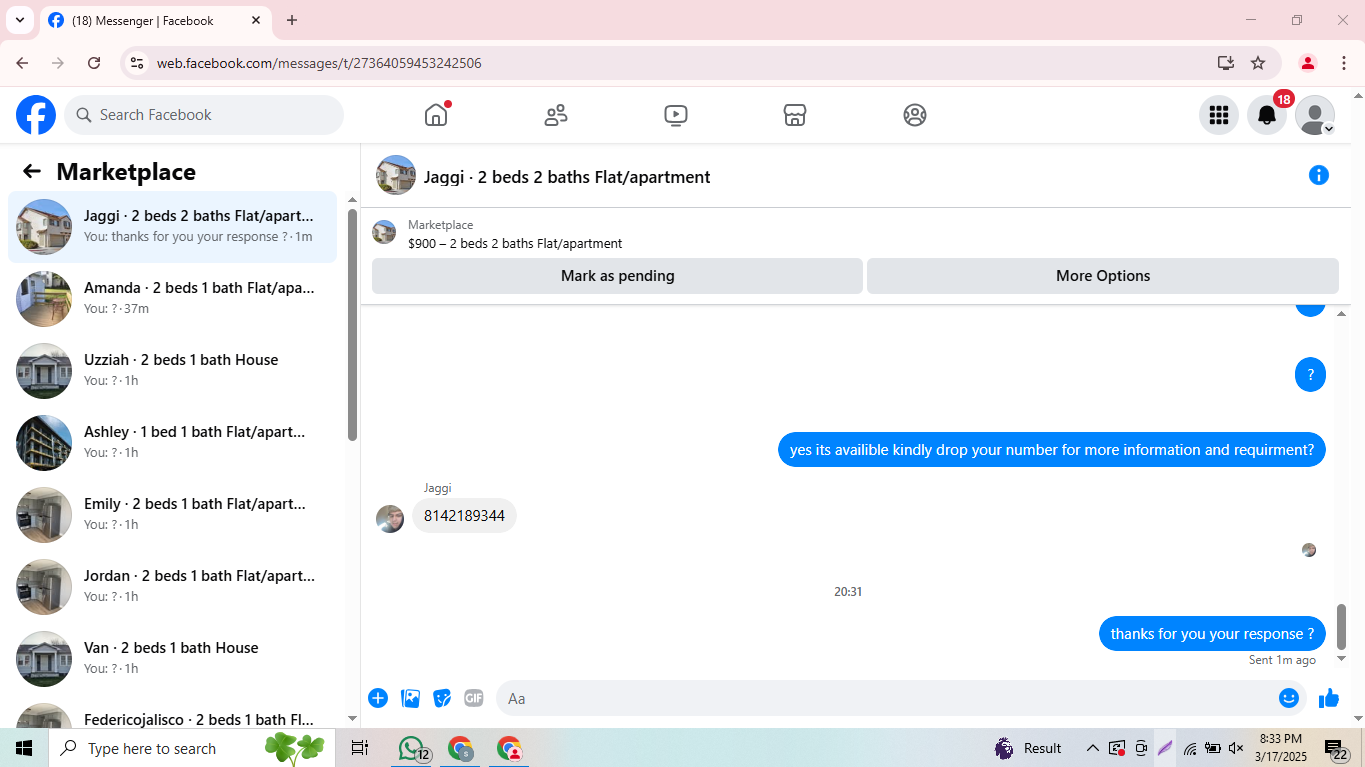Click the Jaggi conversation title in header
Viewport: 1365px width, 767px height.
[x=567, y=177]
